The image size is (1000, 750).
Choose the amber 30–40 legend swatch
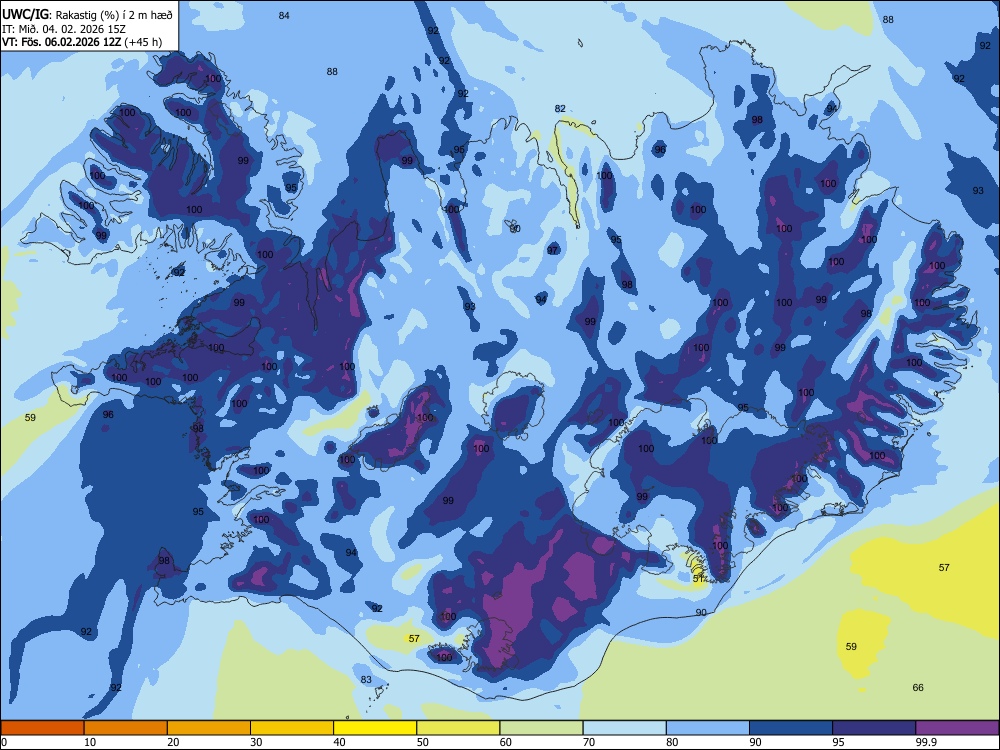[292, 728]
